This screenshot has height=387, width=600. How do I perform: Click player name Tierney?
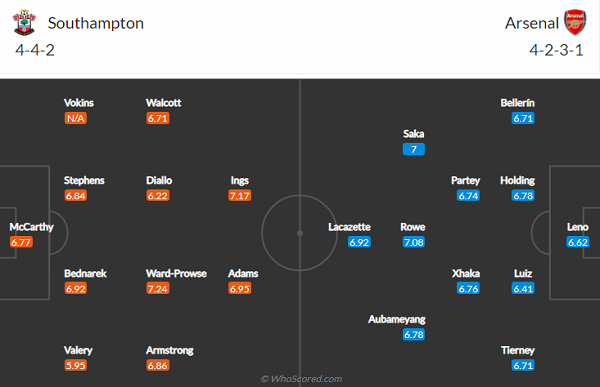tap(518, 350)
